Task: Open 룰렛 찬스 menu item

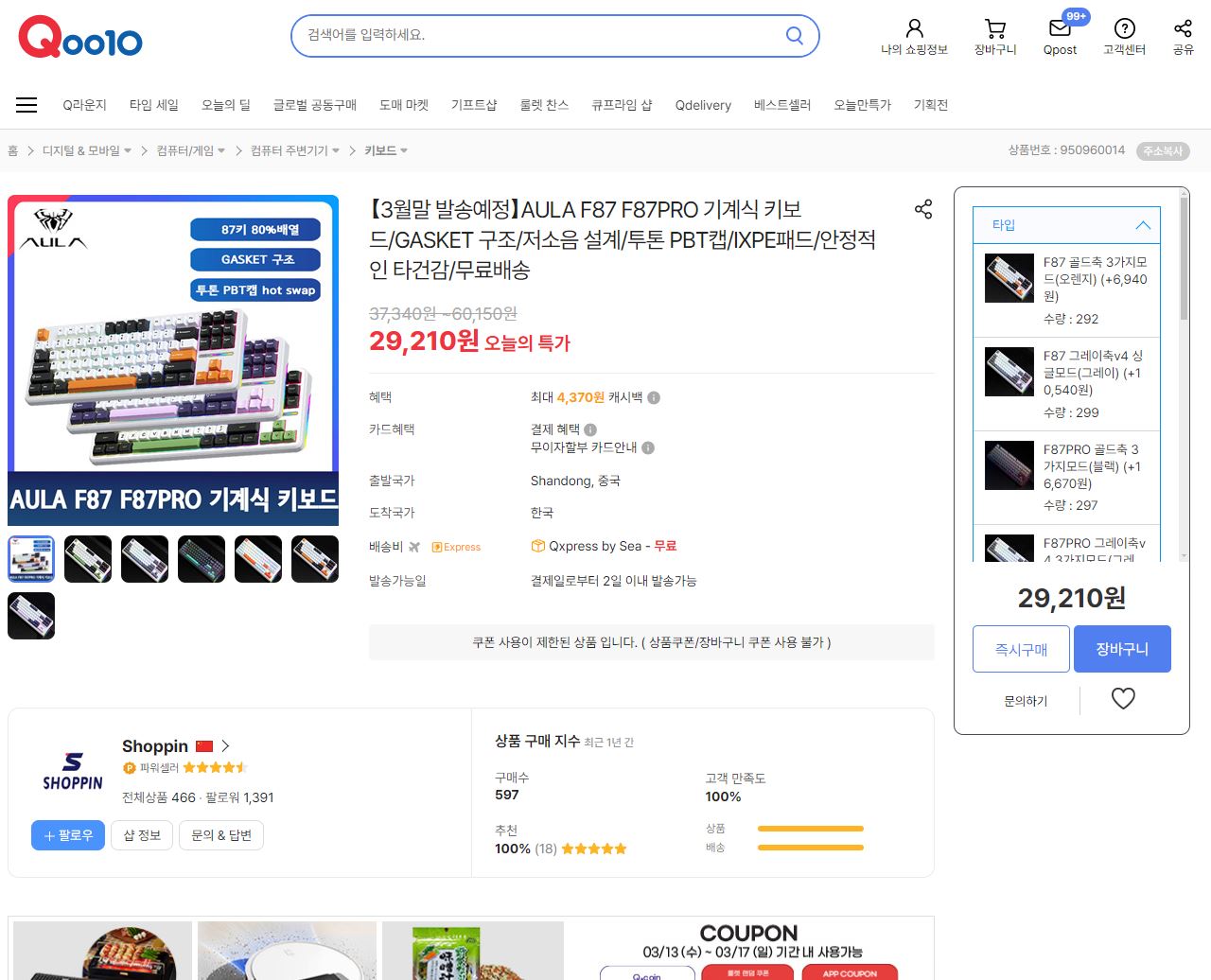Action: (544, 105)
